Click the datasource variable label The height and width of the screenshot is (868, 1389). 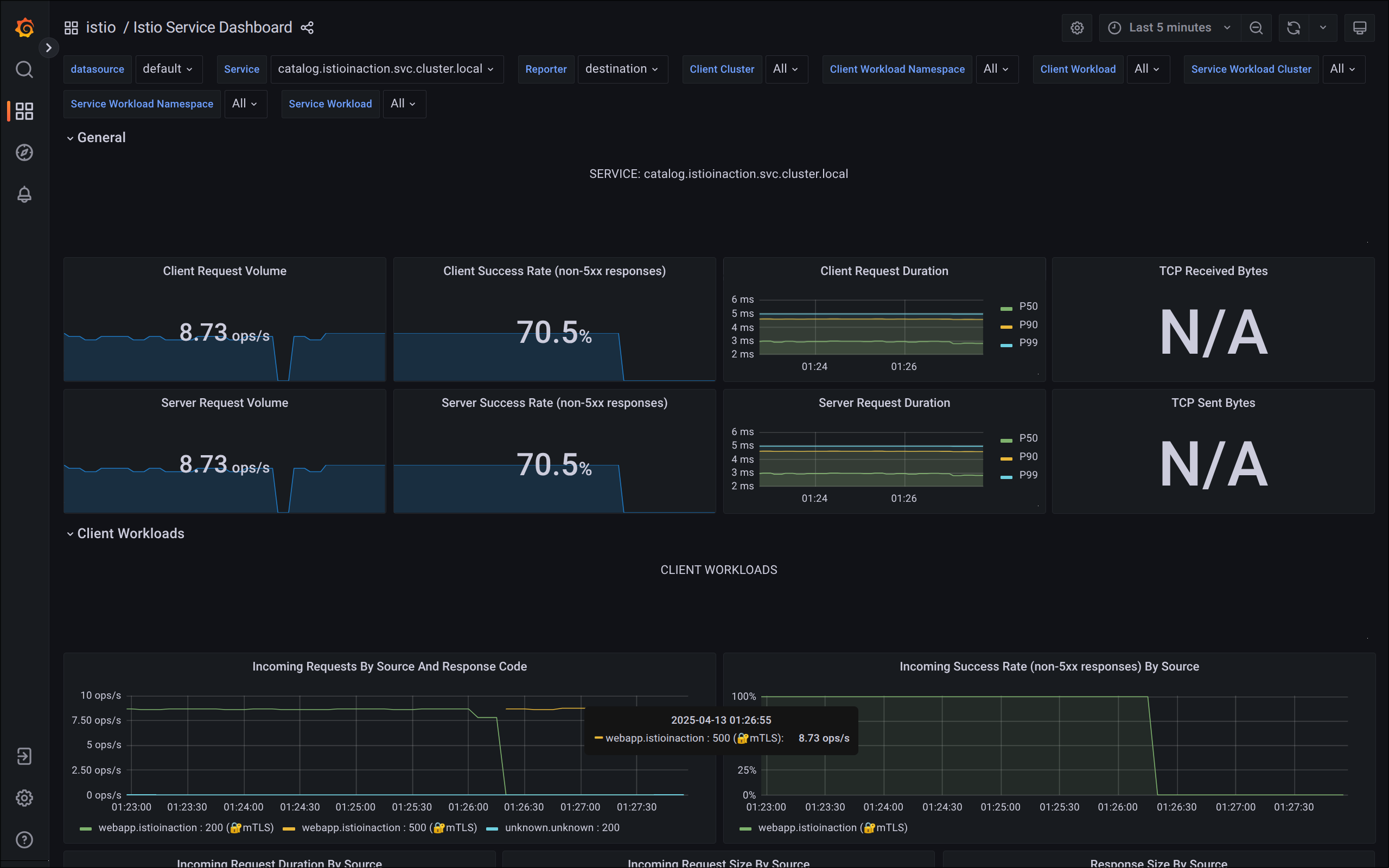[x=97, y=69]
